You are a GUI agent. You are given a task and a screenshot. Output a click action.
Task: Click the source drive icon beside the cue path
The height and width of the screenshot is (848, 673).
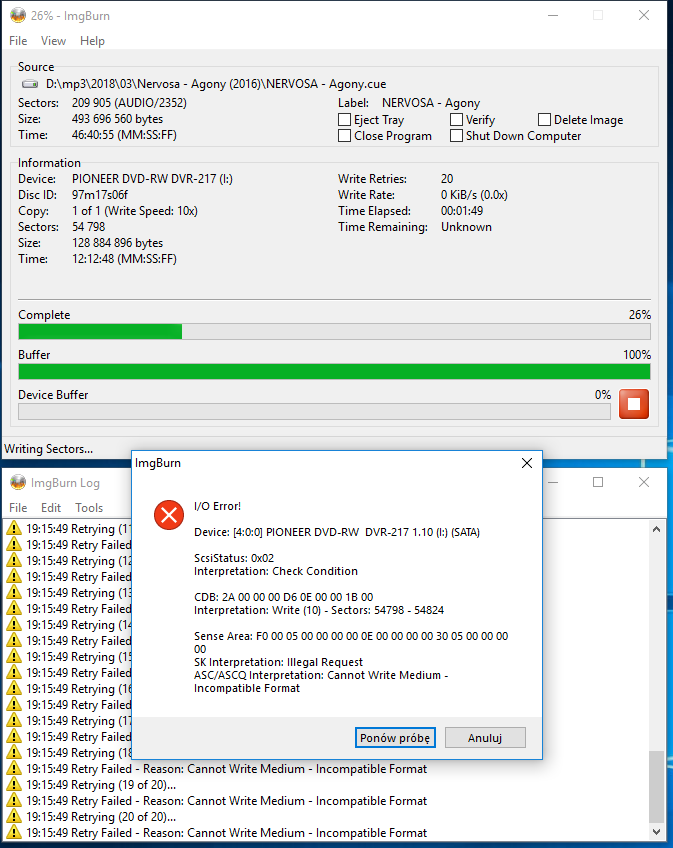click(30, 84)
